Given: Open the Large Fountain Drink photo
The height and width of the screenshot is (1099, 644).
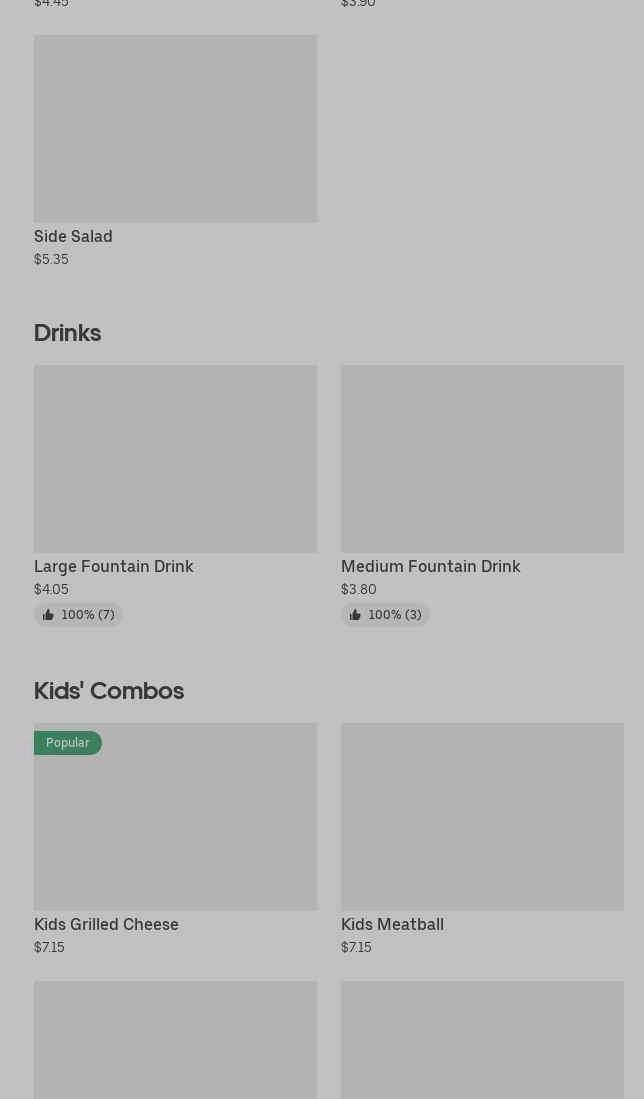Looking at the screenshot, I should (175, 459).
